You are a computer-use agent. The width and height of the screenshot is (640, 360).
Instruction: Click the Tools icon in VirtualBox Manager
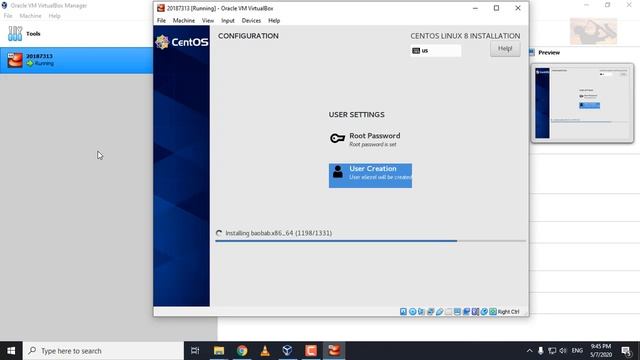click(x=15, y=33)
